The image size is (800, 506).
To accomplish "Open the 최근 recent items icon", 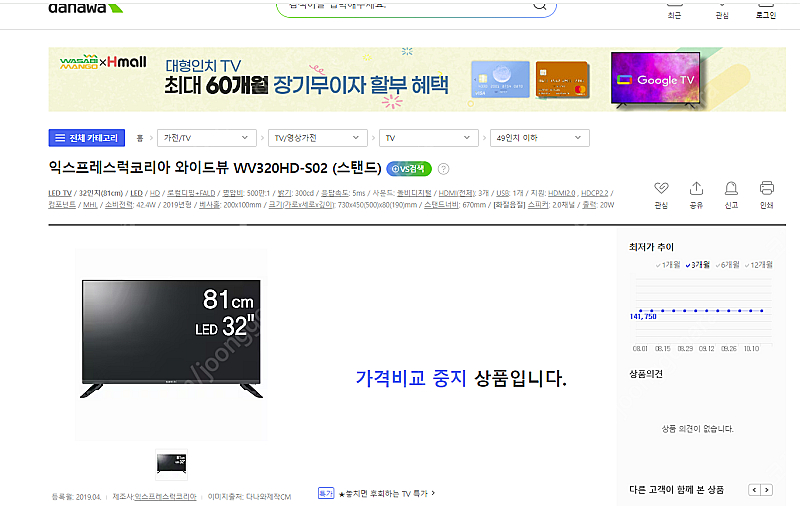I will point(674,11).
